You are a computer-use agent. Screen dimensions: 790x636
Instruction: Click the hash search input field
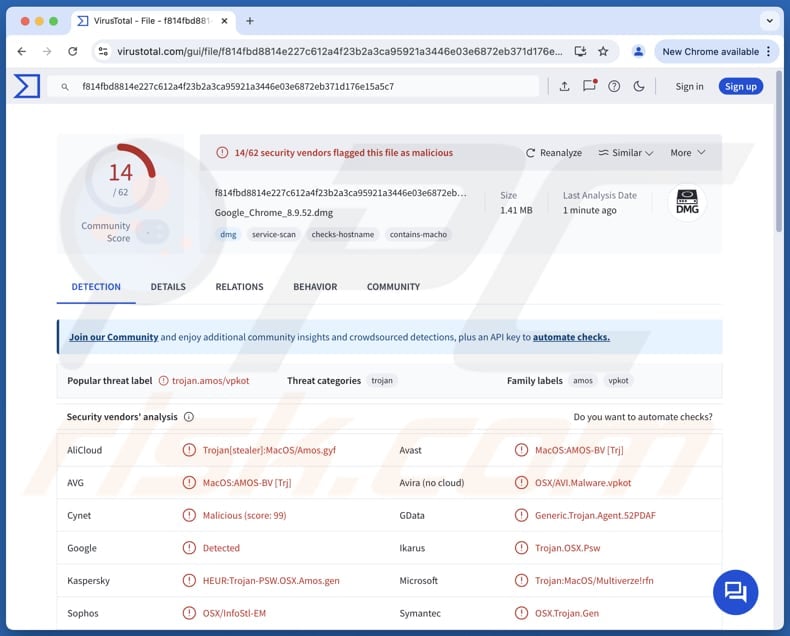pyautogui.click(x=293, y=87)
